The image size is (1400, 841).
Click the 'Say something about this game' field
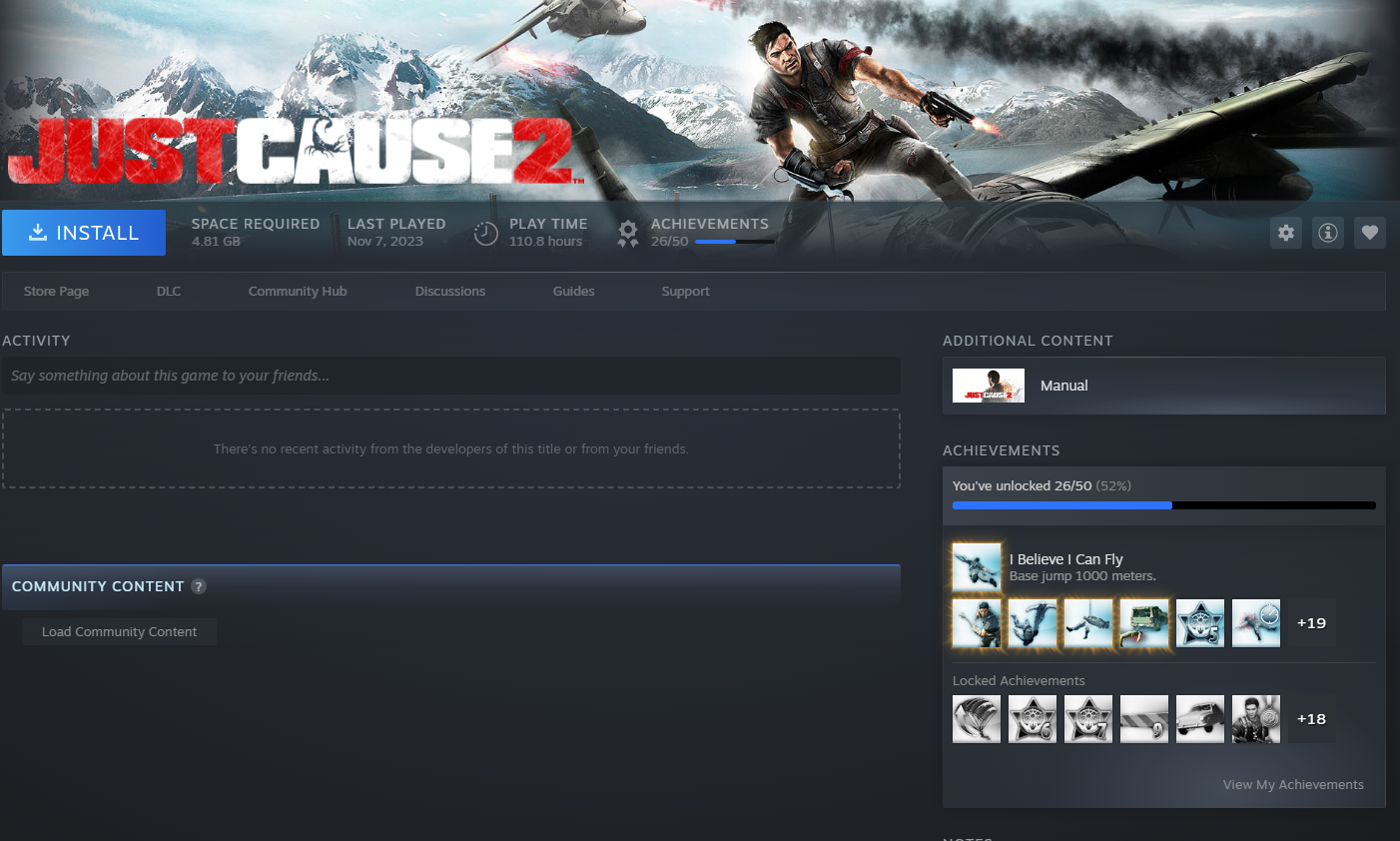pos(451,376)
